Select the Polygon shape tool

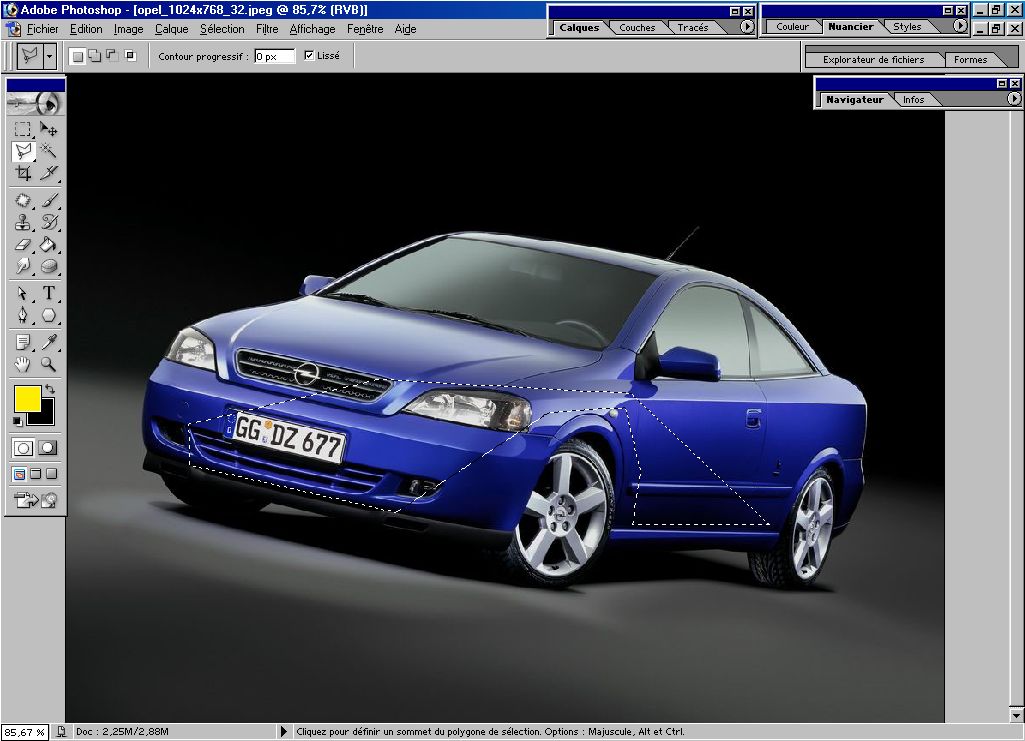[48, 315]
